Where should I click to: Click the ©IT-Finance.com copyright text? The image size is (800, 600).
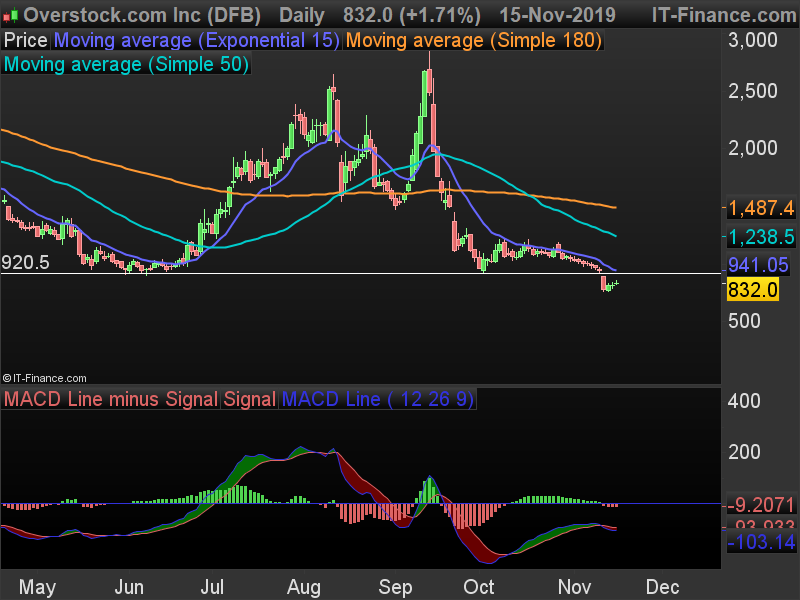pos(44,379)
